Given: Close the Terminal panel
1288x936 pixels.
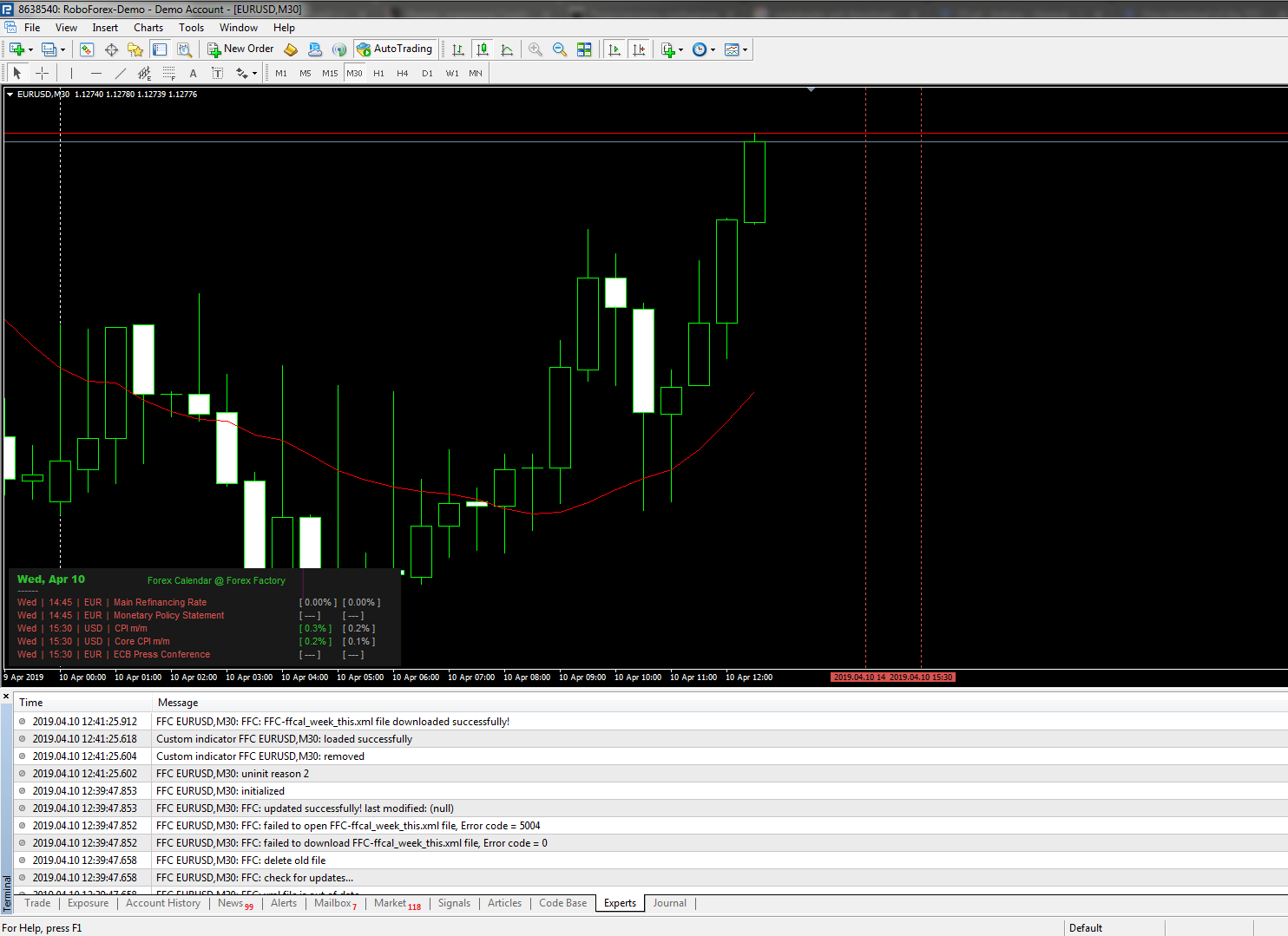Looking at the screenshot, I should click(6, 697).
